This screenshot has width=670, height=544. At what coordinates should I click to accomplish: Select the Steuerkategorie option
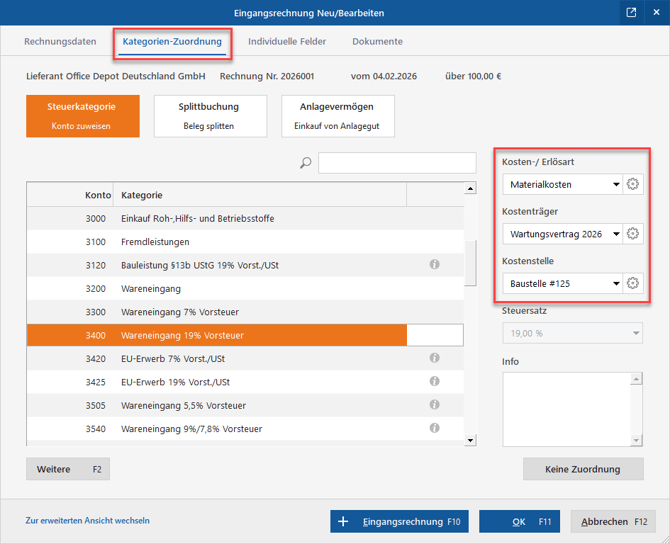click(82, 116)
